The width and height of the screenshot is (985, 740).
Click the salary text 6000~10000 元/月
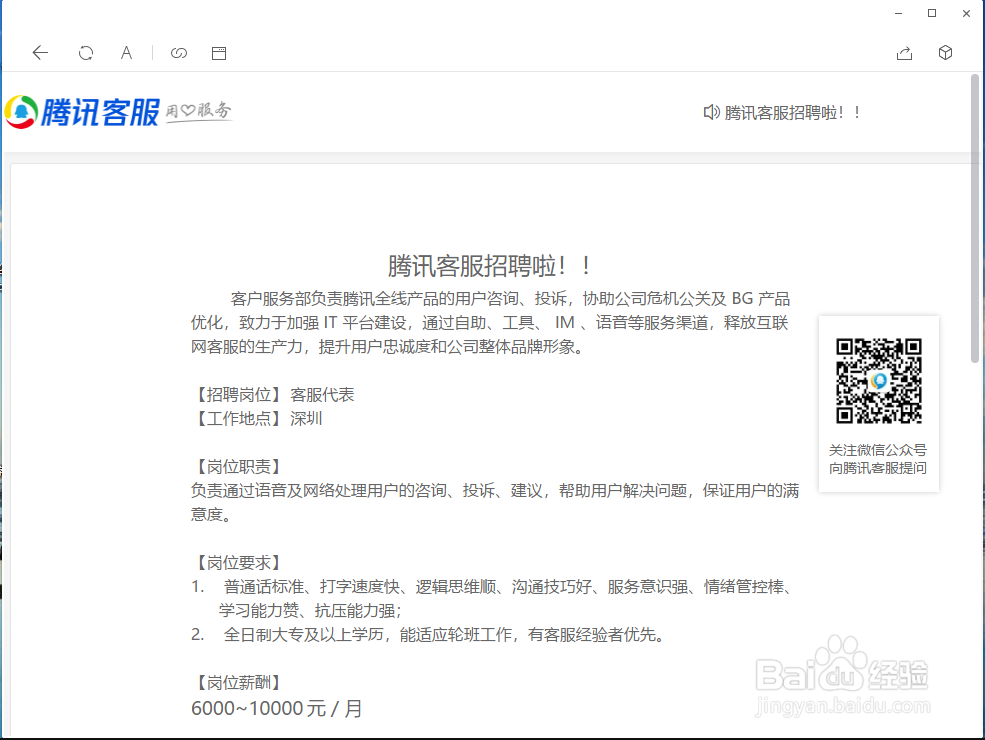(276, 709)
